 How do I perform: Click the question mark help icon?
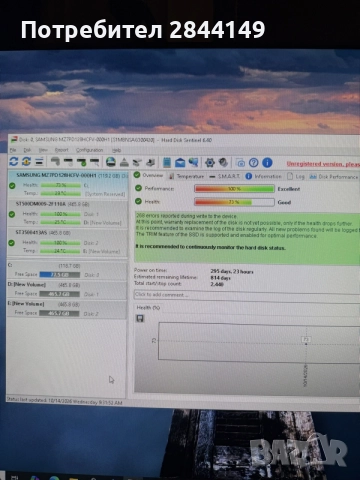(x=254, y=163)
